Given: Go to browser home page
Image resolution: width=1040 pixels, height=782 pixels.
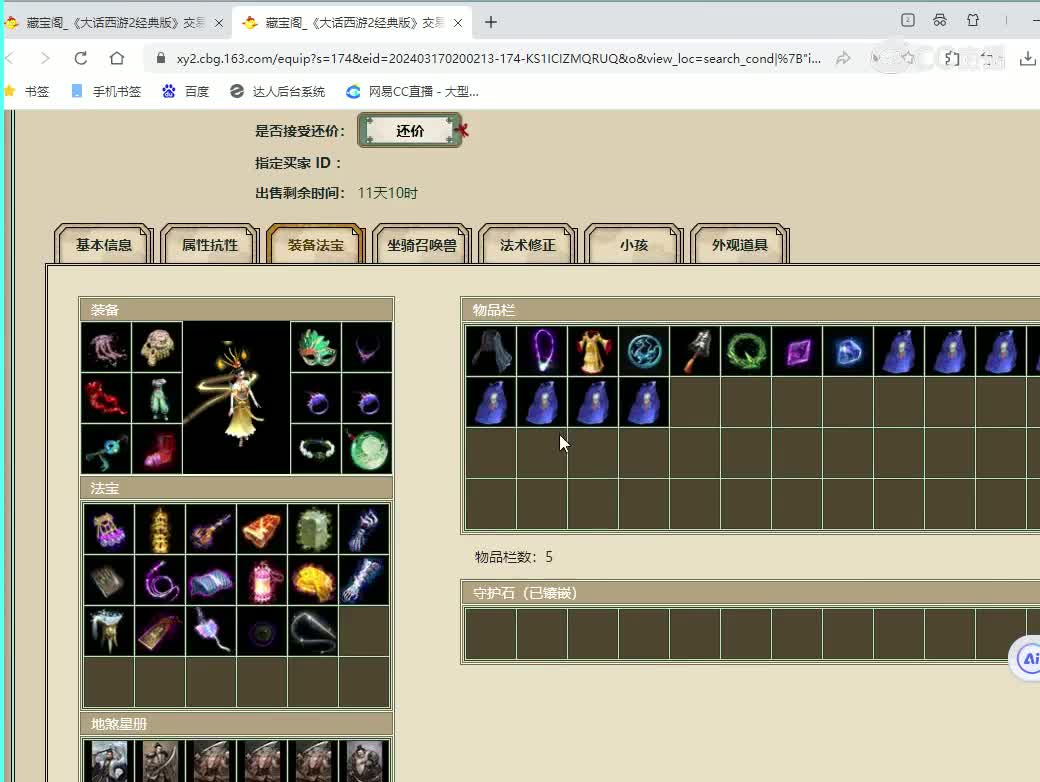Looking at the screenshot, I should tap(117, 58).
